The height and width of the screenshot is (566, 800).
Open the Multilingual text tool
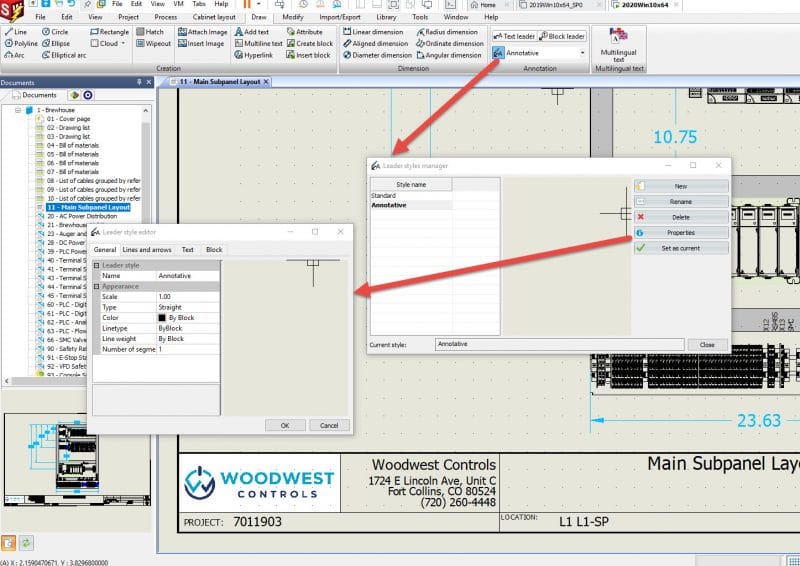(618, 45)
